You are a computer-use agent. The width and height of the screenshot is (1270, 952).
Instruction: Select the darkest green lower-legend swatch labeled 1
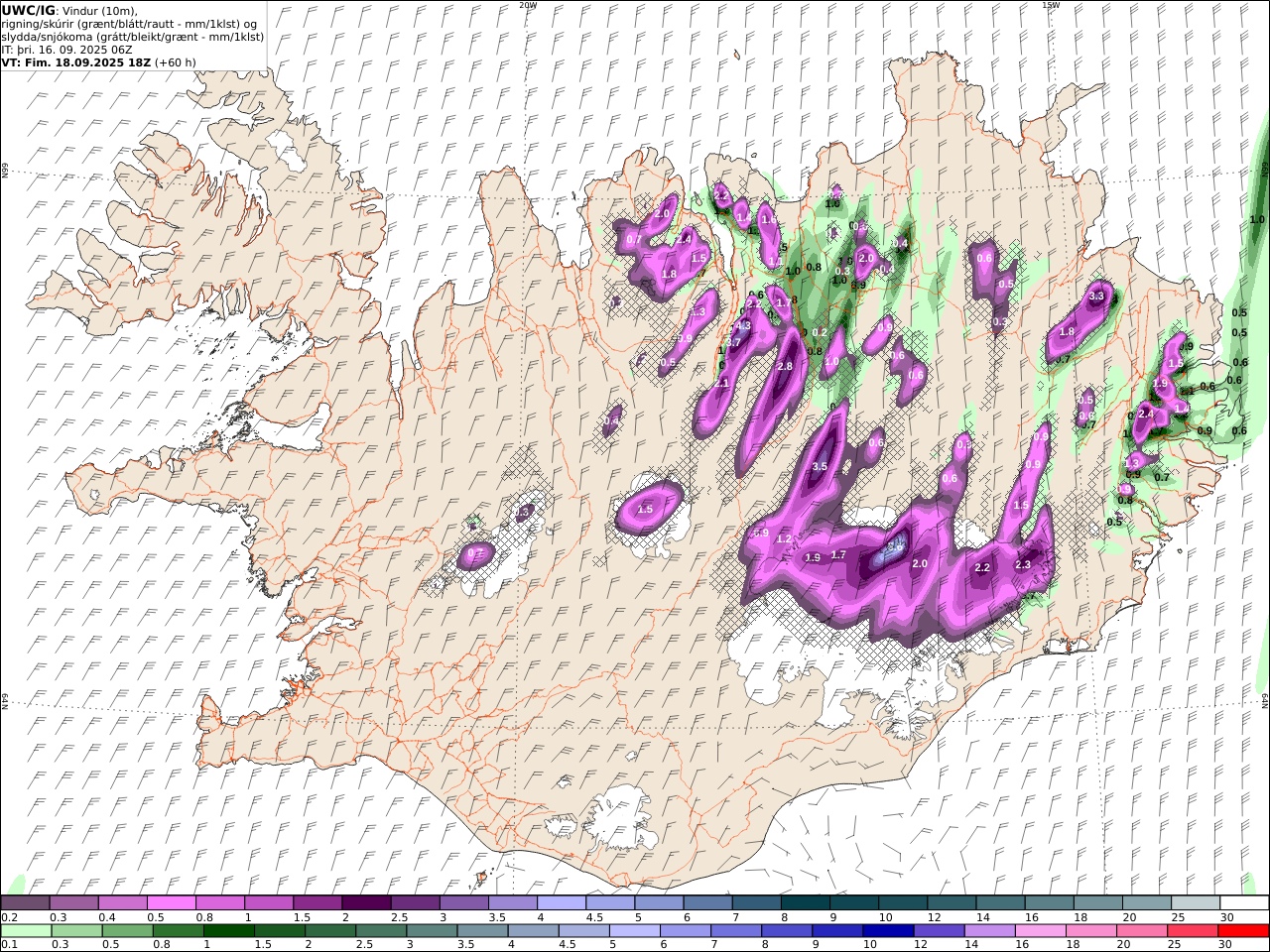tap(229, 930)
